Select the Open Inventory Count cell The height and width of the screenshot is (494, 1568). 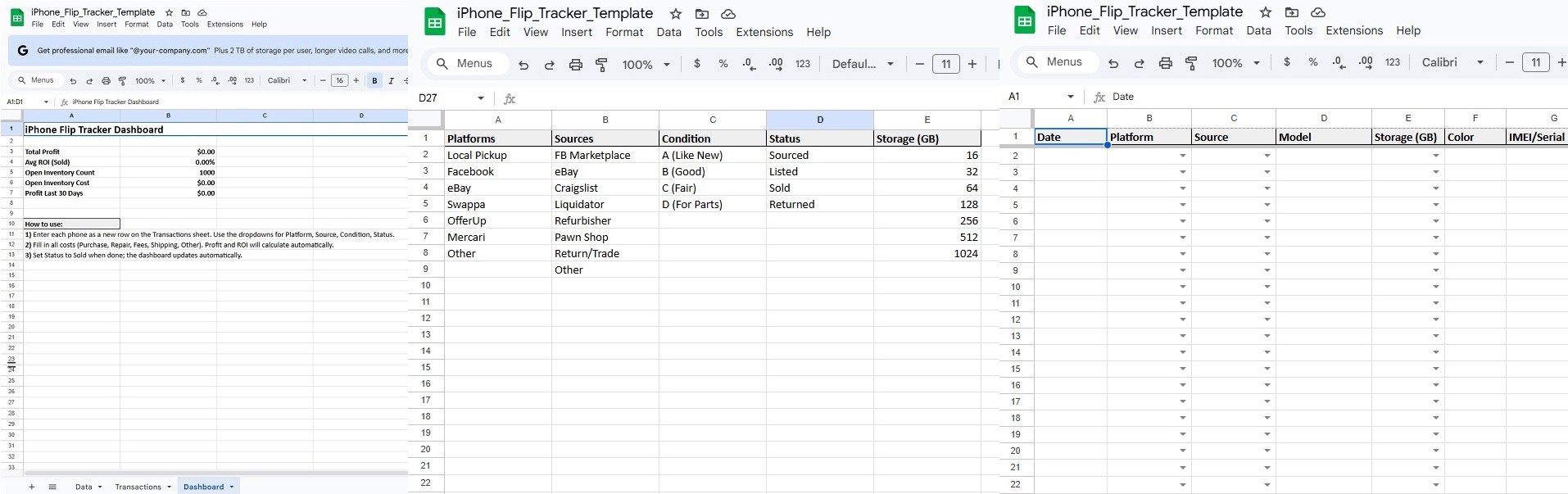pyautogui.click(x=71, y=172)
